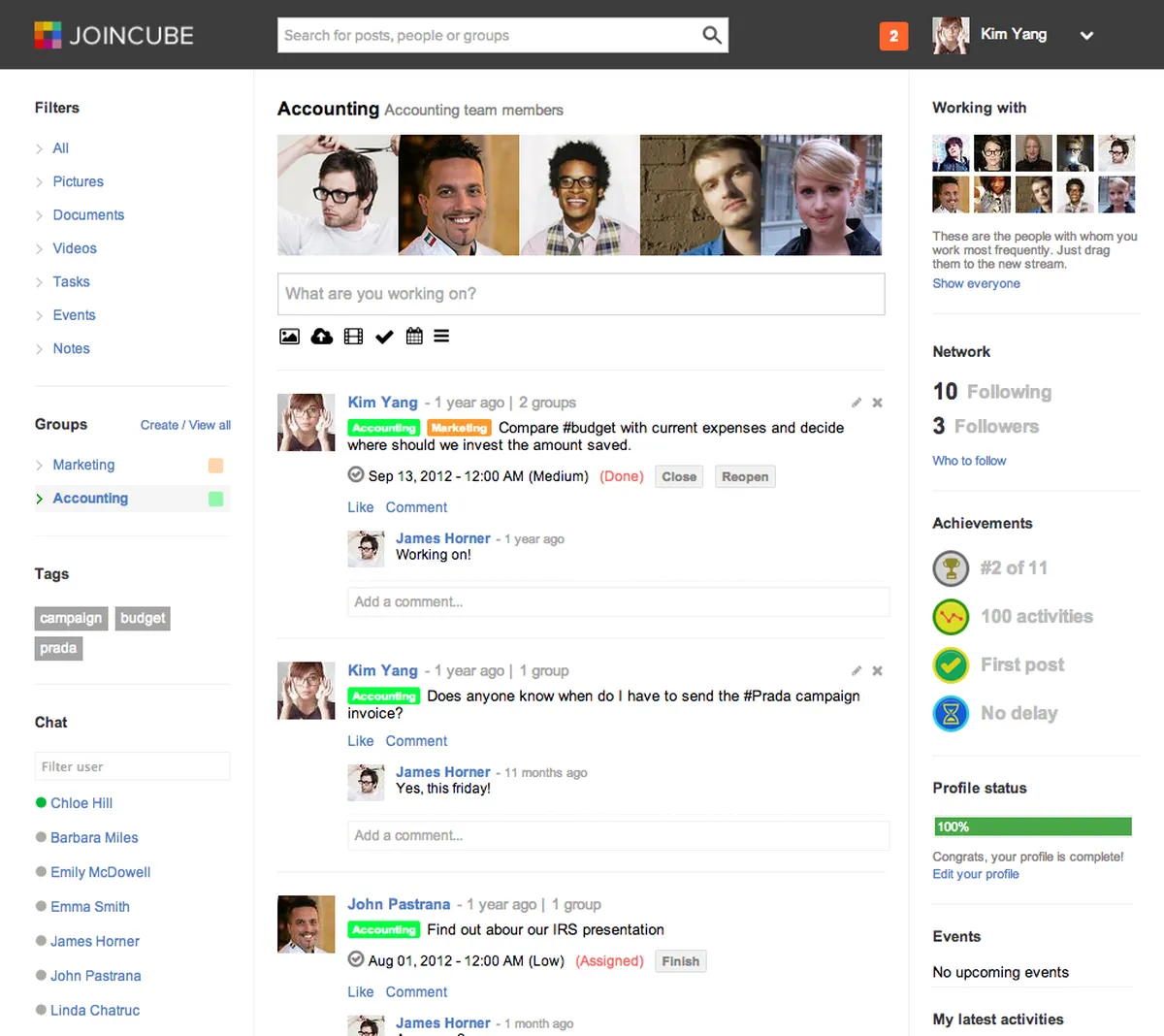
Task: Open the orange notifications badge showing 2
Action: click(893, 36)
